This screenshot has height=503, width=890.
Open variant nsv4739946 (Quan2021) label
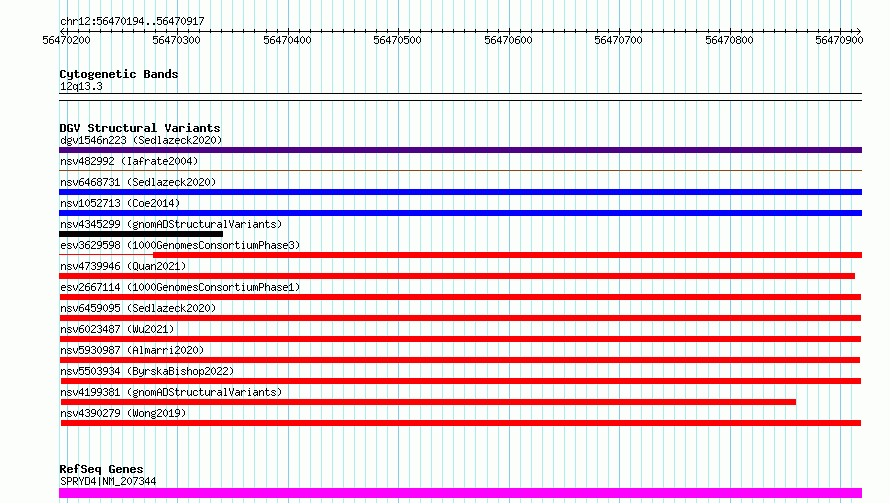point(123,266)
